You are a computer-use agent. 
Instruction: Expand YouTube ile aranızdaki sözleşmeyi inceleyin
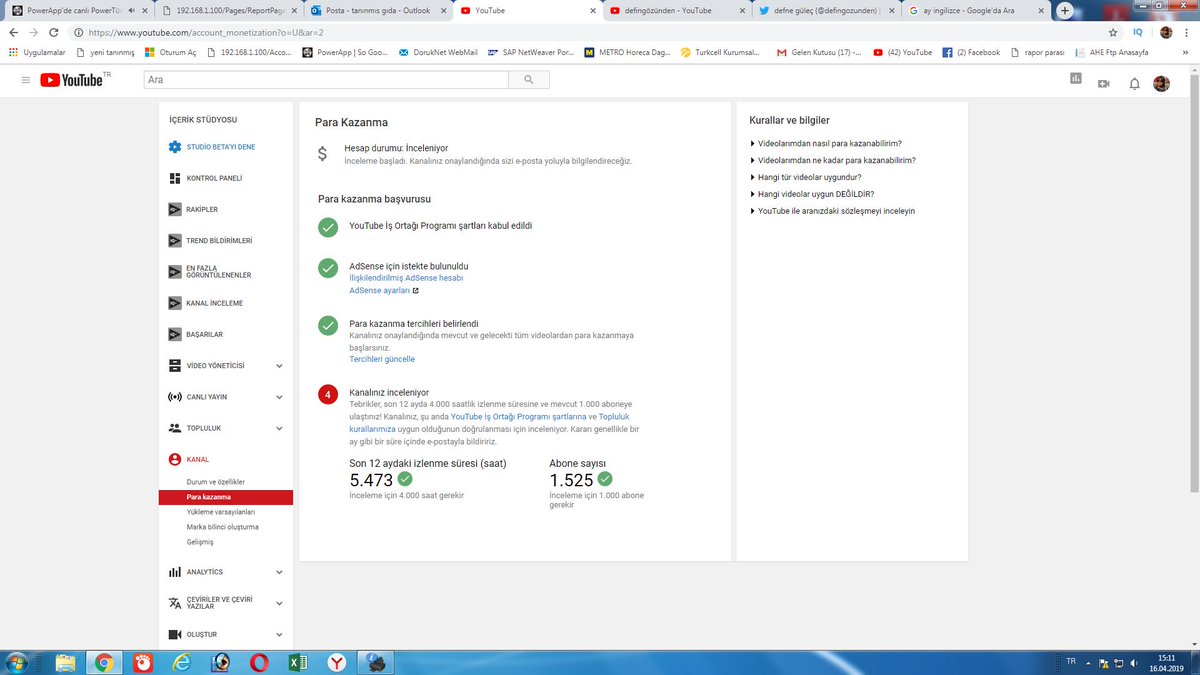pos(832,211)
